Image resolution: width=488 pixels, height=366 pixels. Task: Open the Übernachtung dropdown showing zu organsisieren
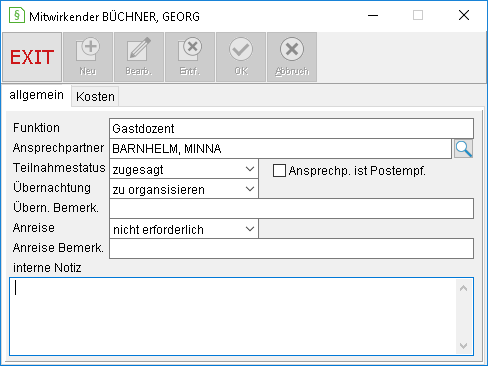(184, 189)
